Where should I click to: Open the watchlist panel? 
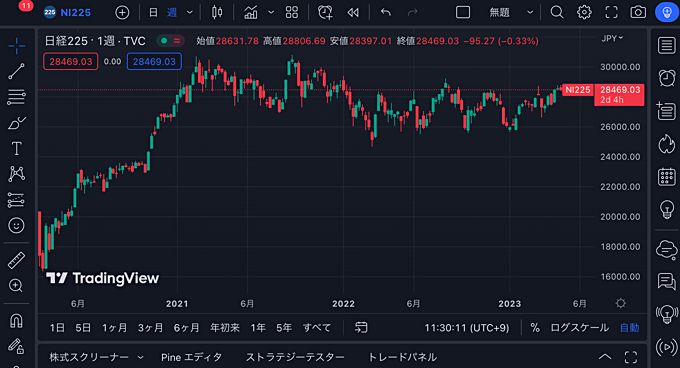pyautogui.click(x=667, y=46)
